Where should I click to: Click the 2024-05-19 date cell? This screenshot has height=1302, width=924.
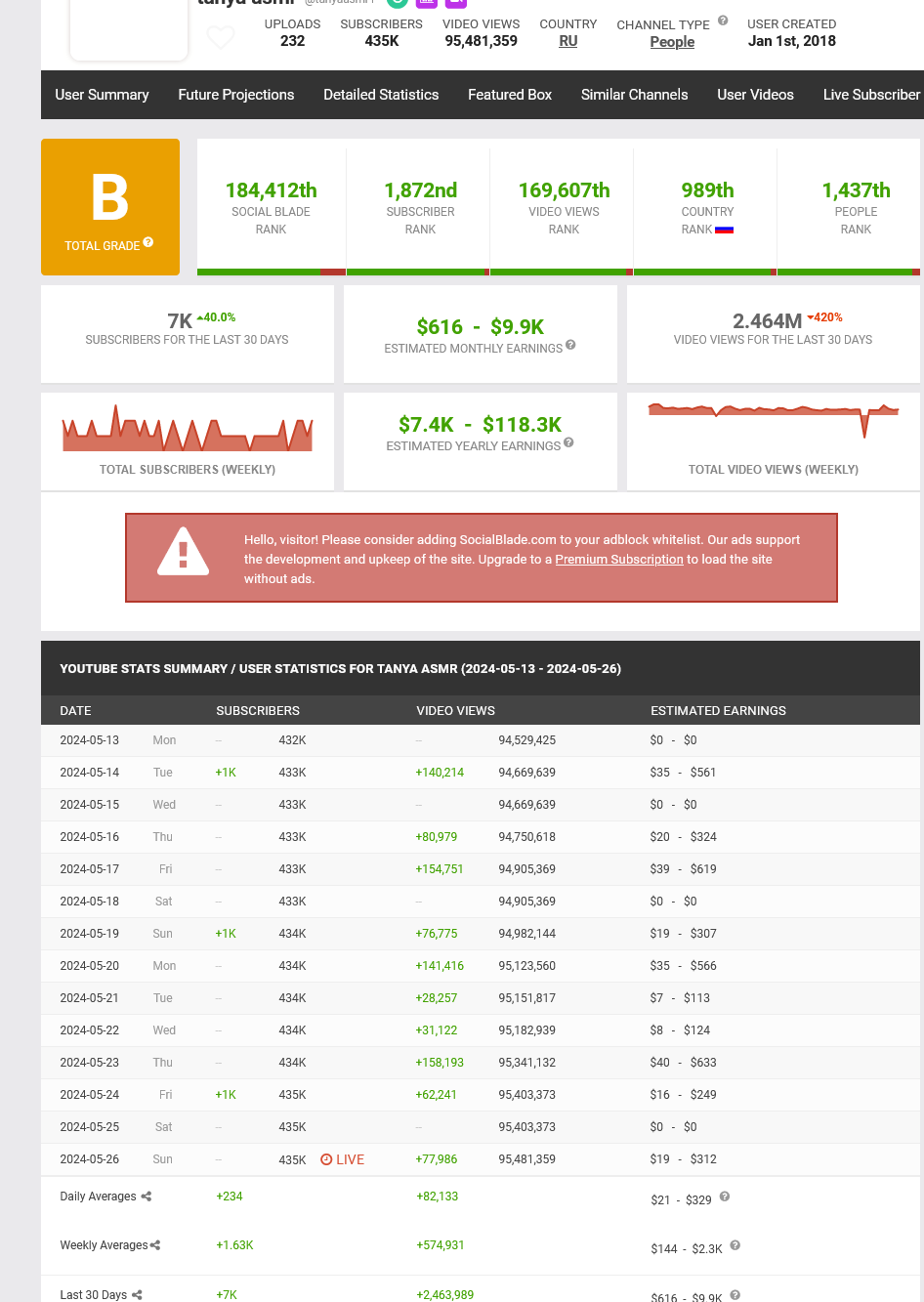90,934
